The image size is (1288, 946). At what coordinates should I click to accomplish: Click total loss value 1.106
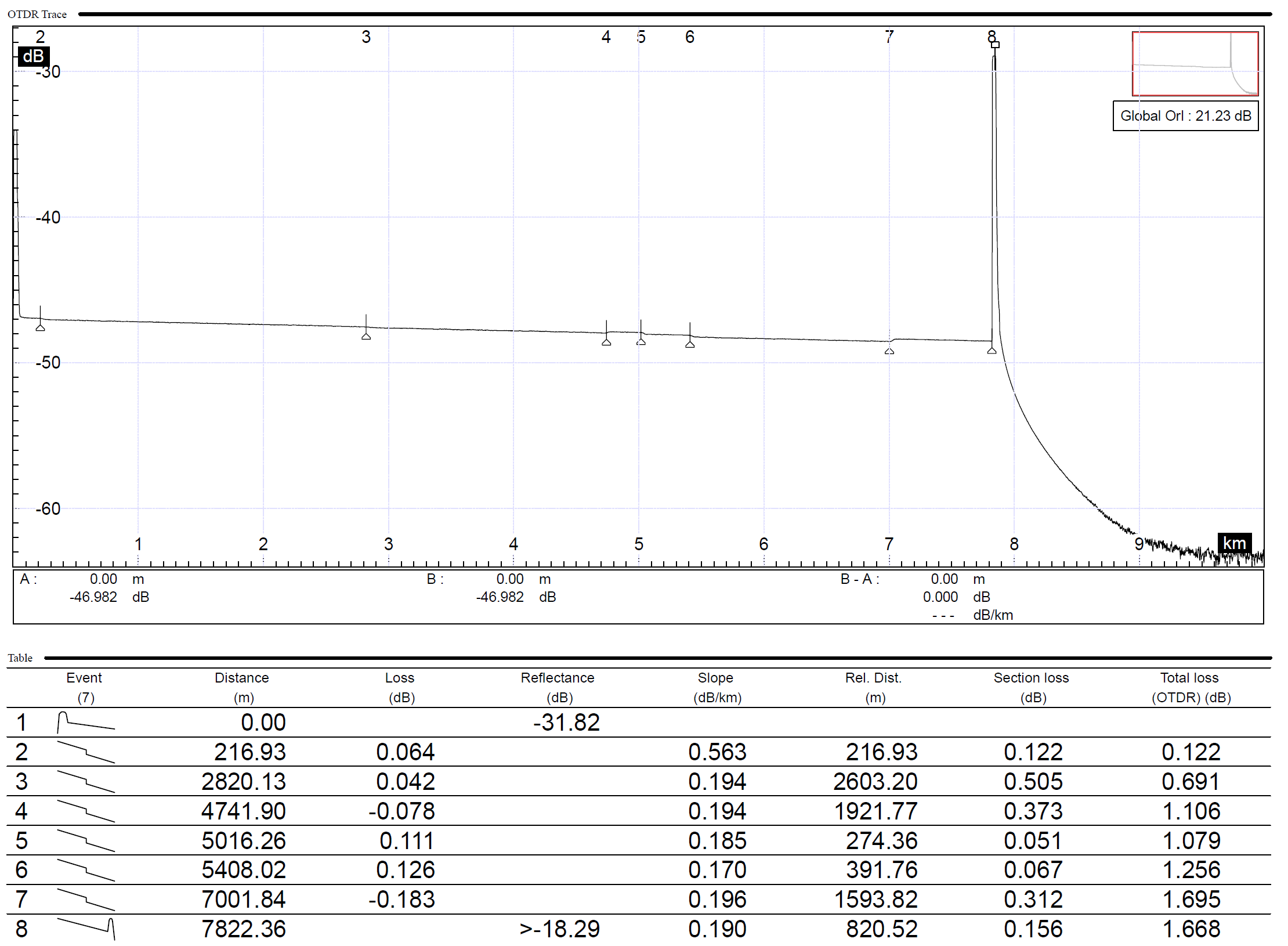point(1191,811)
